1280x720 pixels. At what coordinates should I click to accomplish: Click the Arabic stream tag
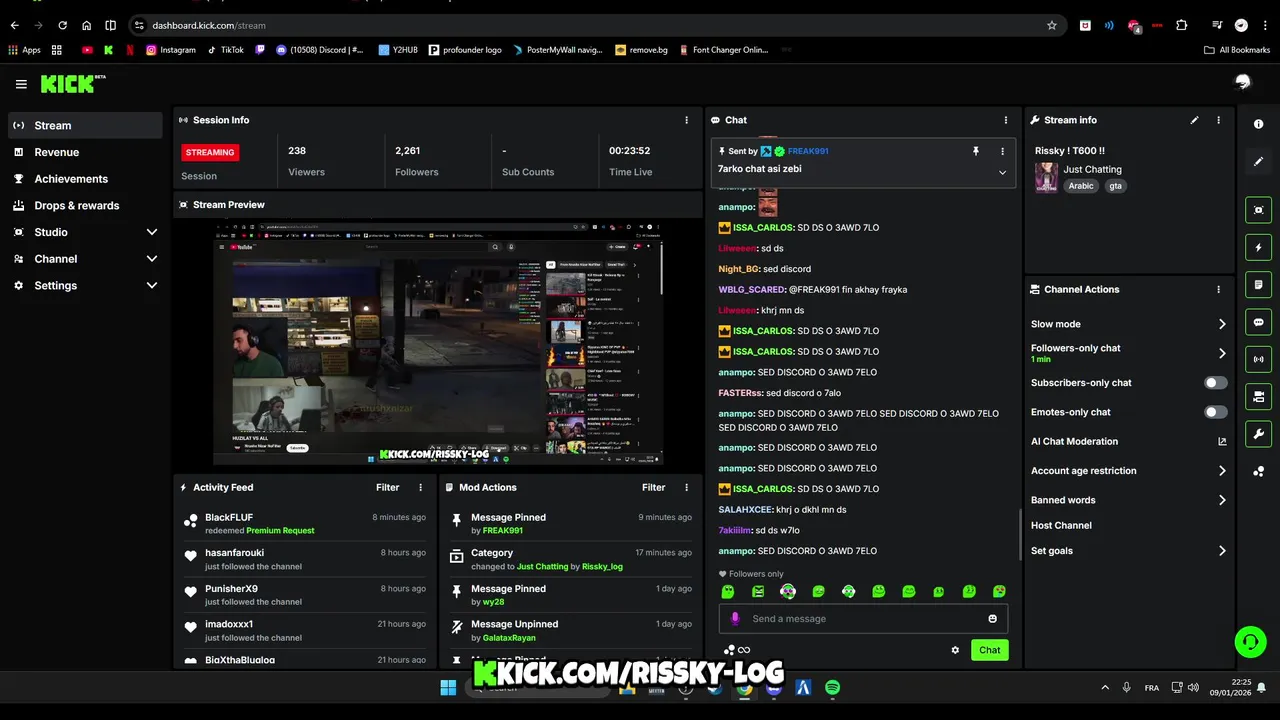pos(1081,186)
